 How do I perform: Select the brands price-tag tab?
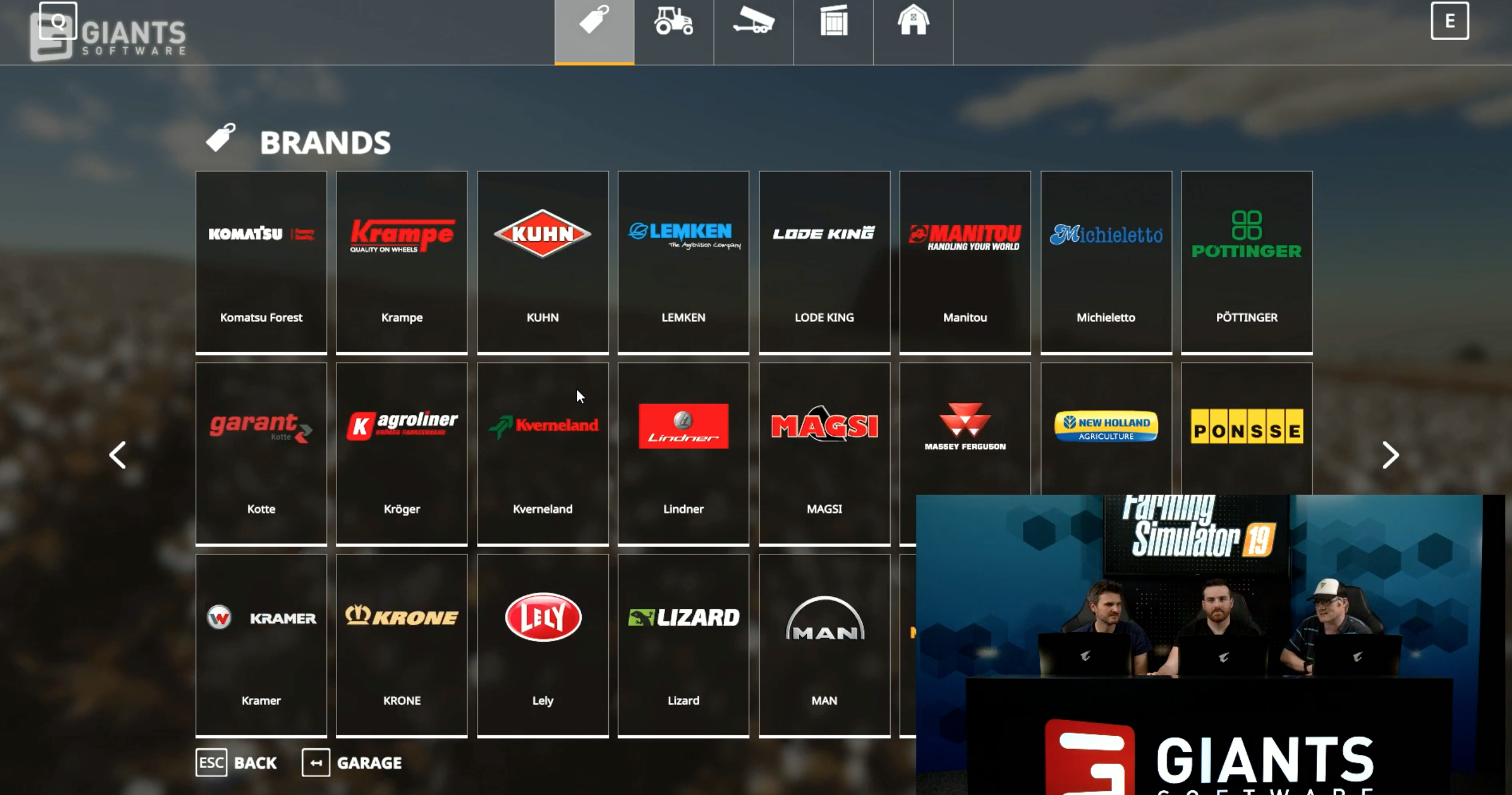tap(594, 24)
